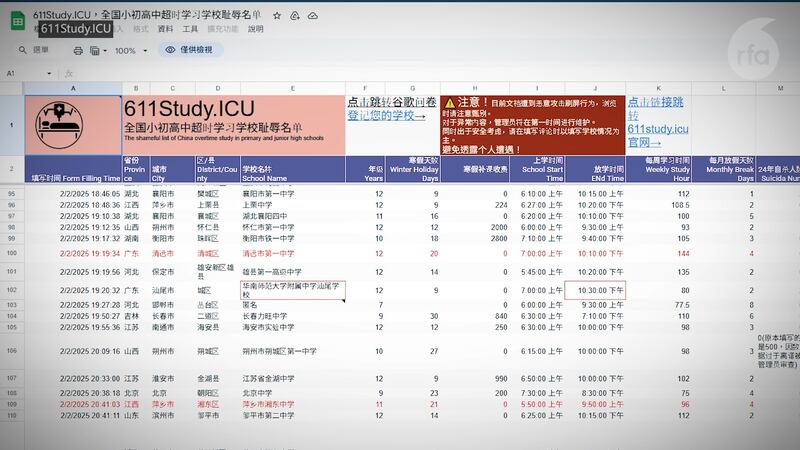Check the cloud document status icon
The width and height of the screenshot is (800, 450).
click(313, 16)
